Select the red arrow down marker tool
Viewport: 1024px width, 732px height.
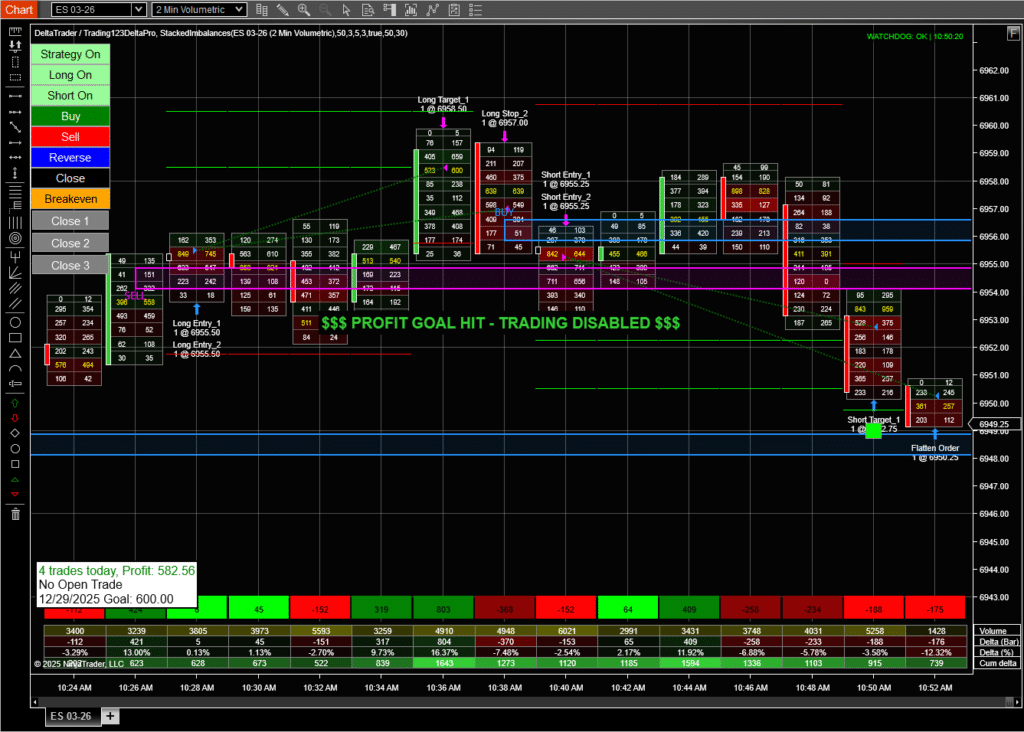click(15, 417)
